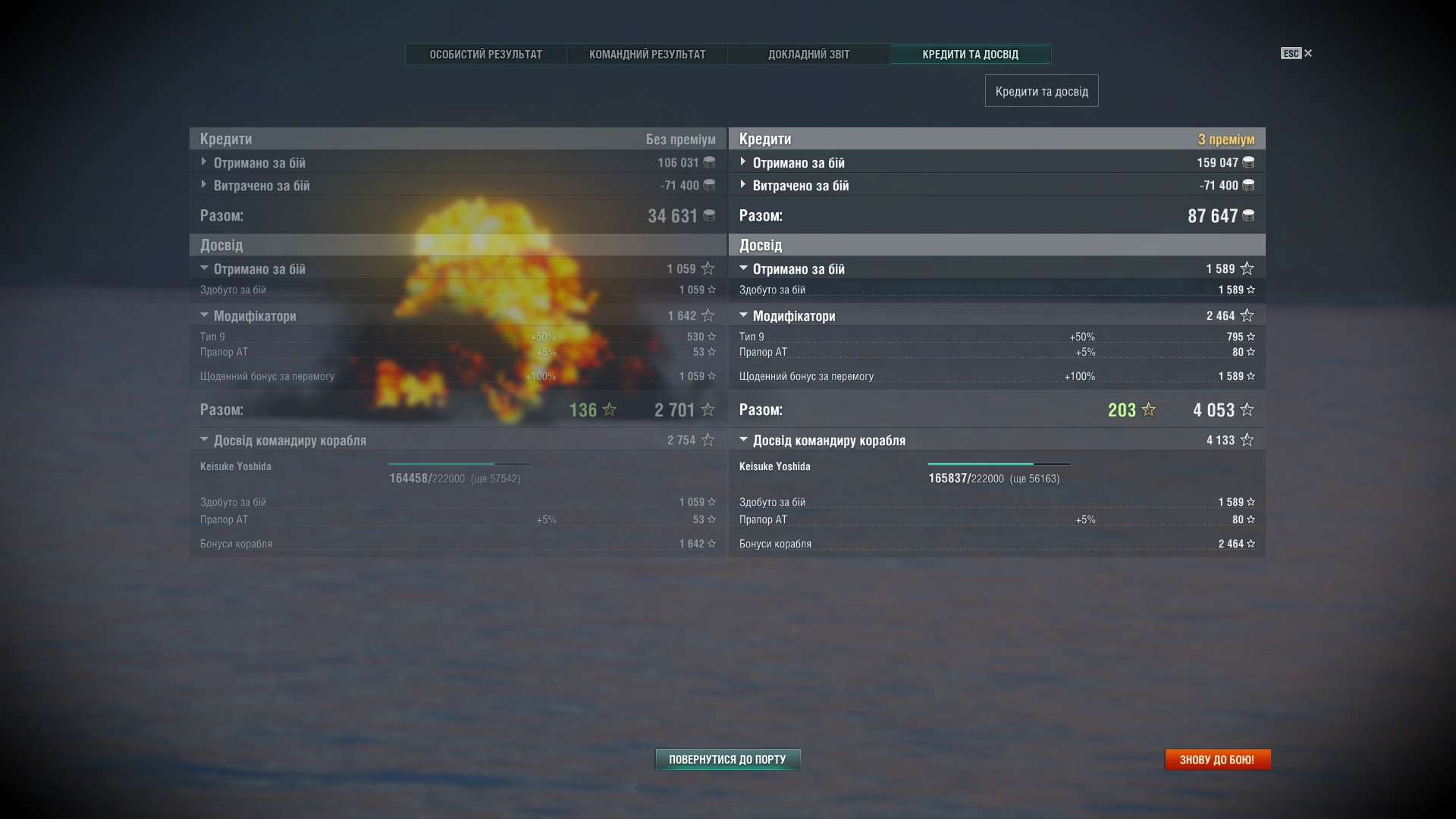Viewport: 1456px width, 819px height.
Task: Switch to 'Особистий результат' tab
Action: [485, 55]
